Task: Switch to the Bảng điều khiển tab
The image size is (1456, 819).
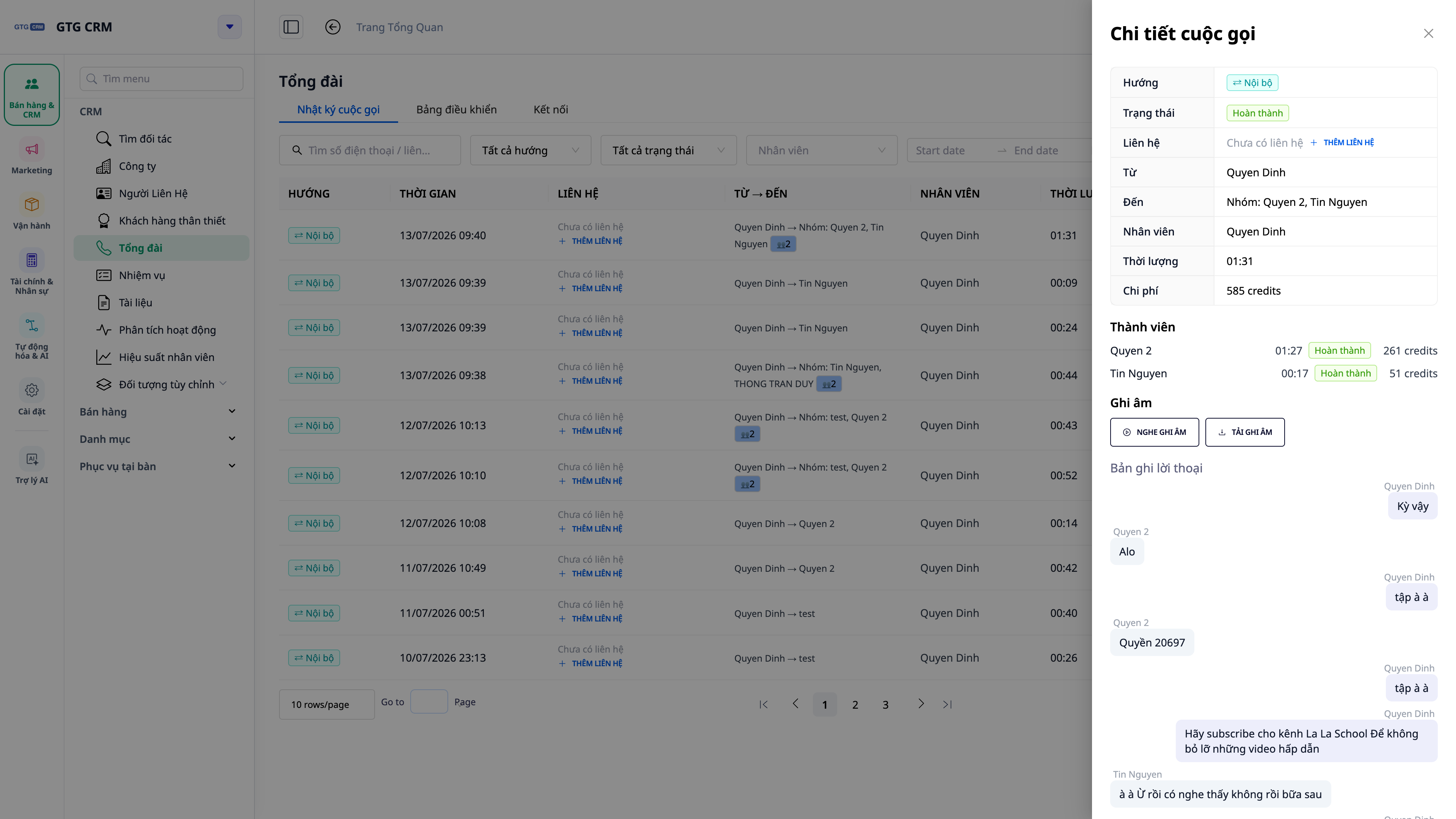Action: pyautogui.click(x=457, y=110)
